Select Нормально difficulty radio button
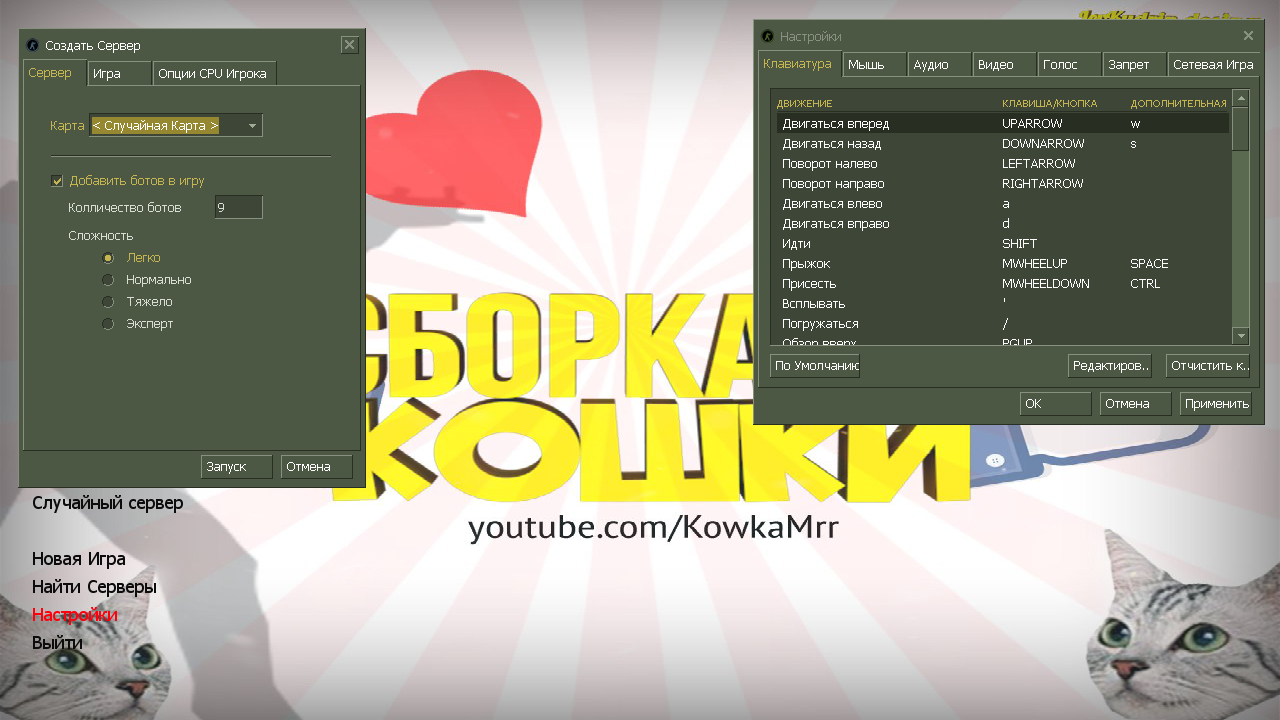 tap(108, 280)
